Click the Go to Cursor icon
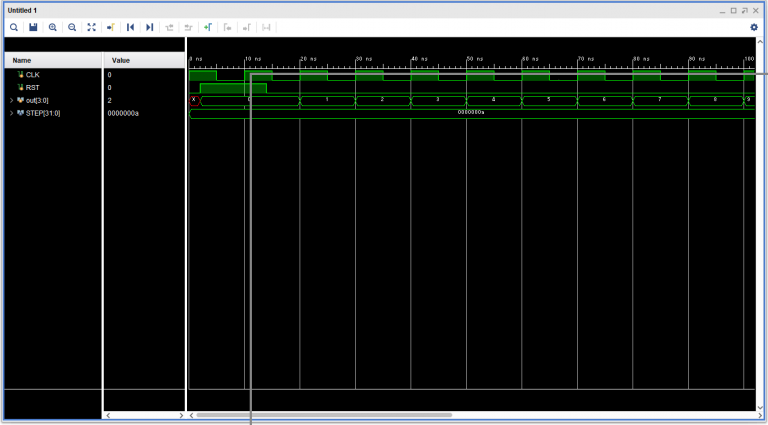The width and height of the screenshot is (768, 425). (110, 27)
